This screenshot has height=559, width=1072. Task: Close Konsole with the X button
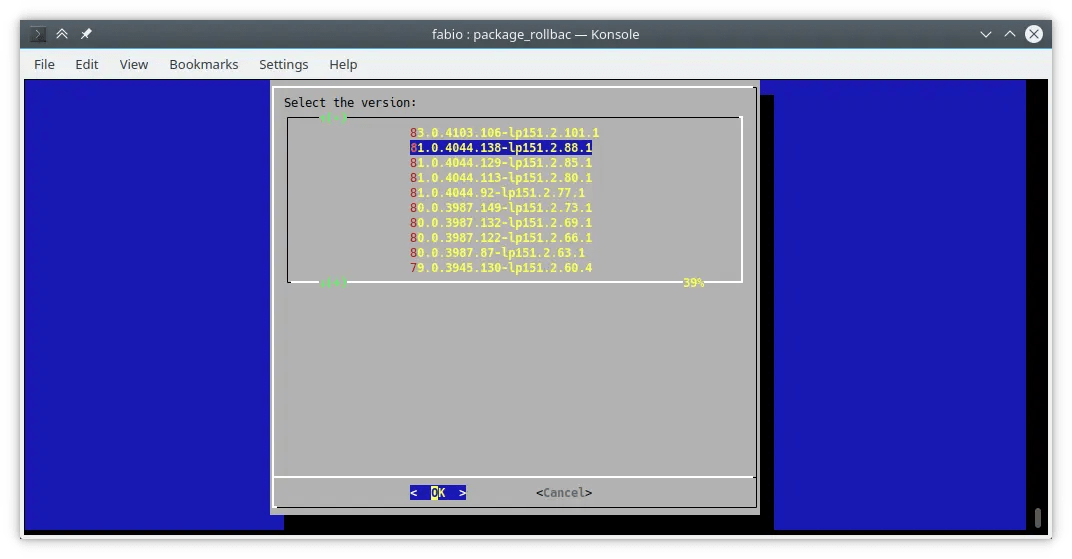1034,33
